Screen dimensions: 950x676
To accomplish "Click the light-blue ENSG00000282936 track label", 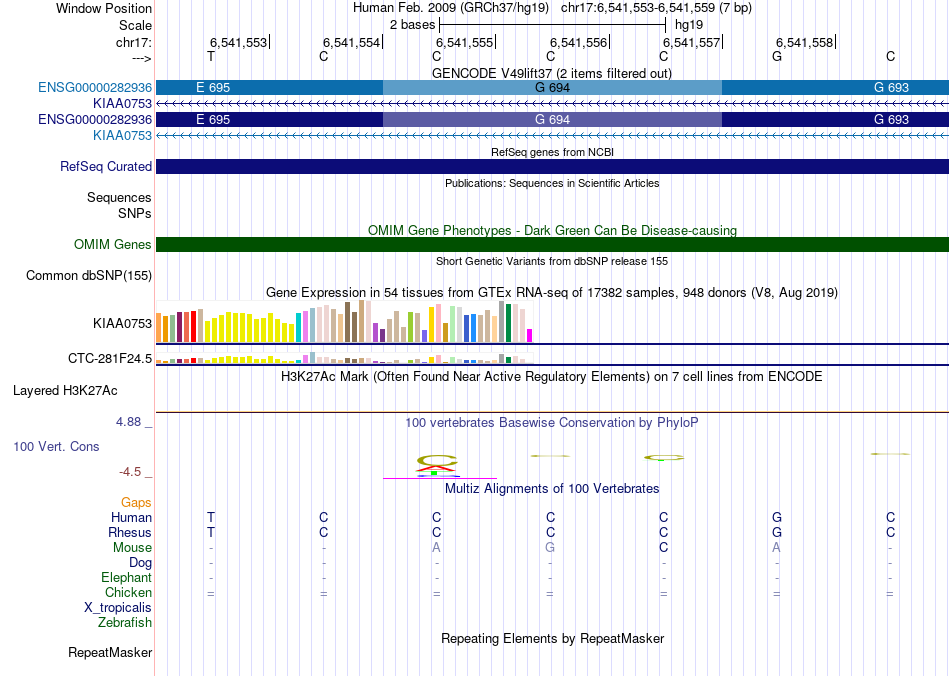I will click(x=95, y=87).
